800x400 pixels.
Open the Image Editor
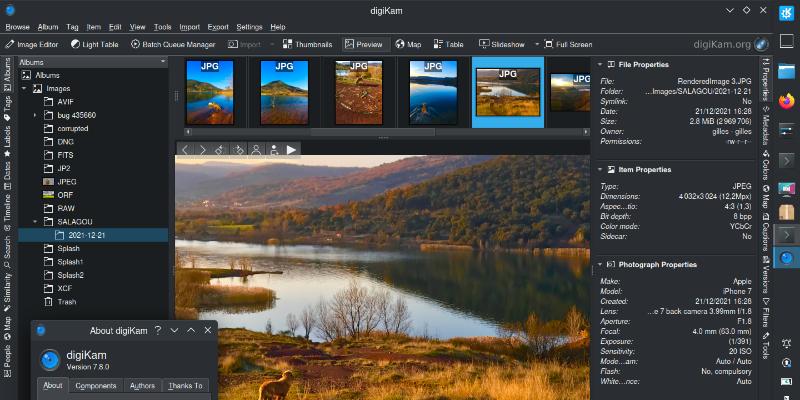[x=34, y=44]
